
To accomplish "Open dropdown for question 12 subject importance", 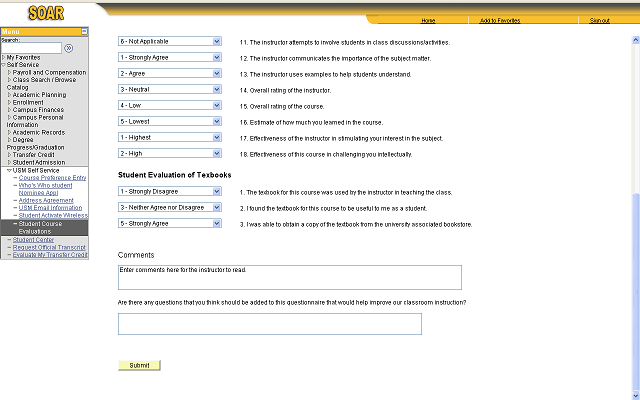I will coord(170,58).
